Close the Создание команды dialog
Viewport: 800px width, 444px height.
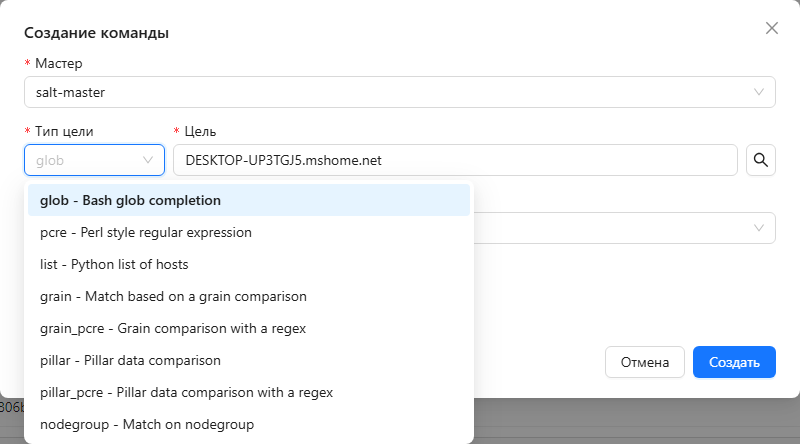pyautogui.click(x=772, y=28)
